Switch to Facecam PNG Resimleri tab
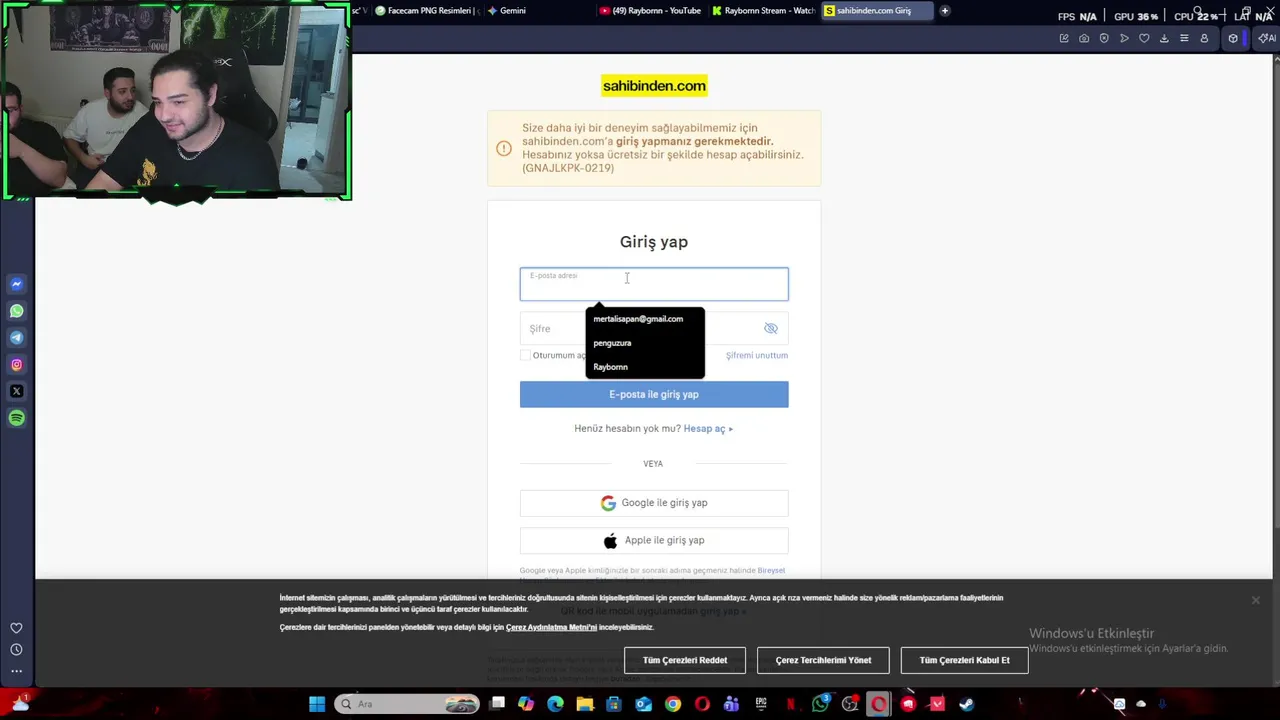This screenshot has height=720, width=1280. click(427, 11)
